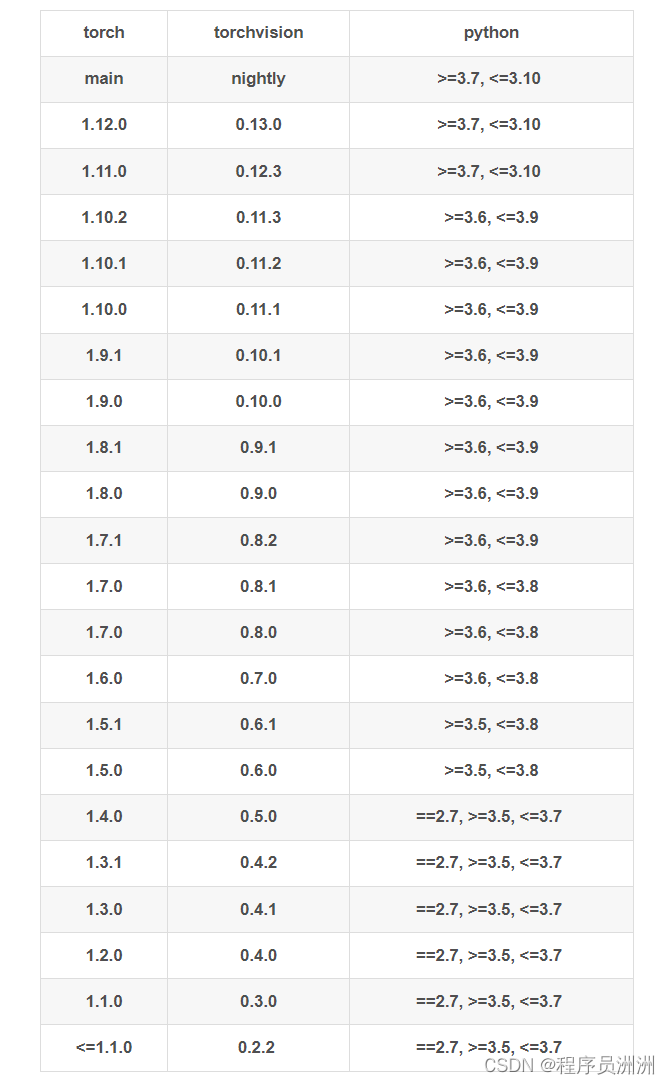Click torchvision version 0.13.0 cell

coord(258,125)
